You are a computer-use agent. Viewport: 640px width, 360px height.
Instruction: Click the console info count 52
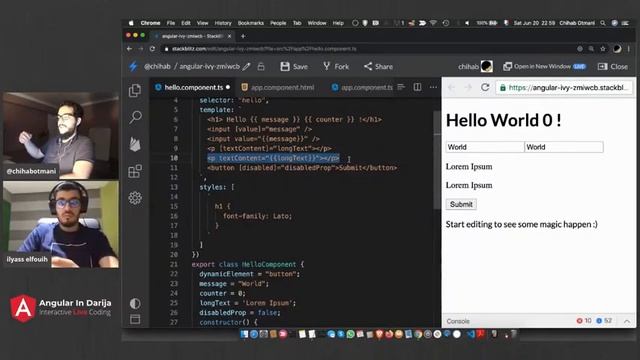[x=604, y=321]
